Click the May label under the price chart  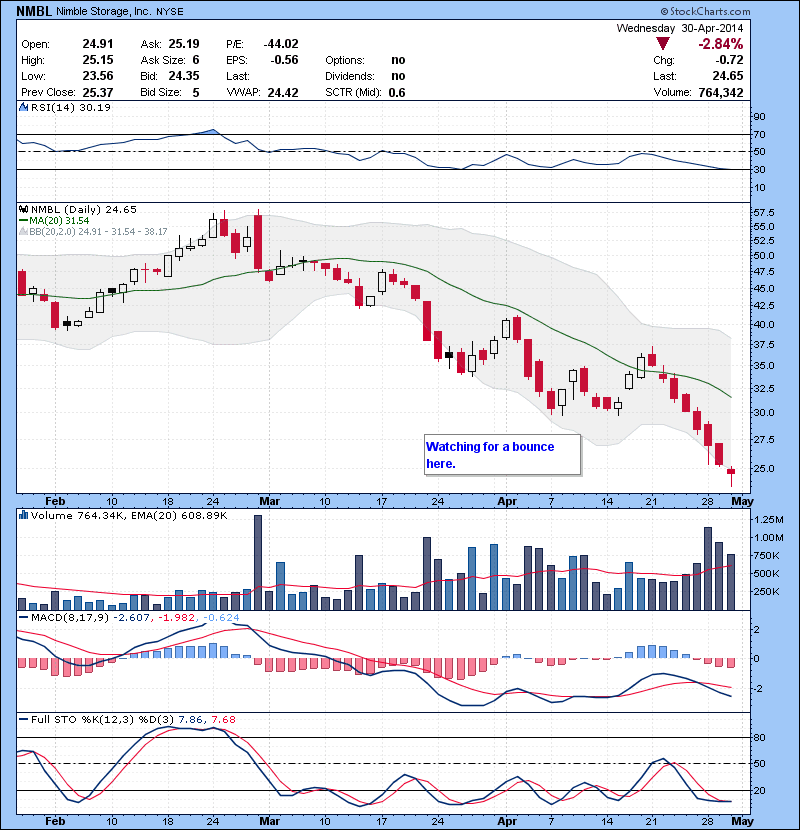(742, 501)
